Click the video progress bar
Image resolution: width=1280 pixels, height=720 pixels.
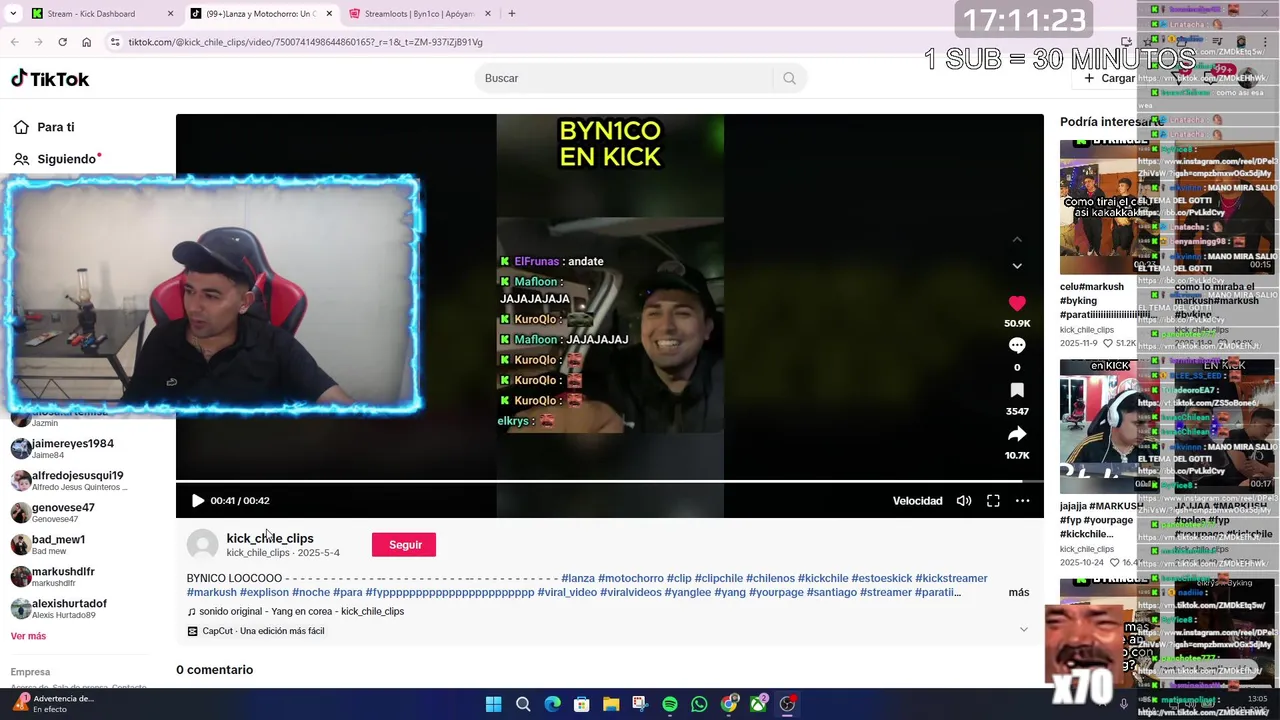(x=610, y=482)
